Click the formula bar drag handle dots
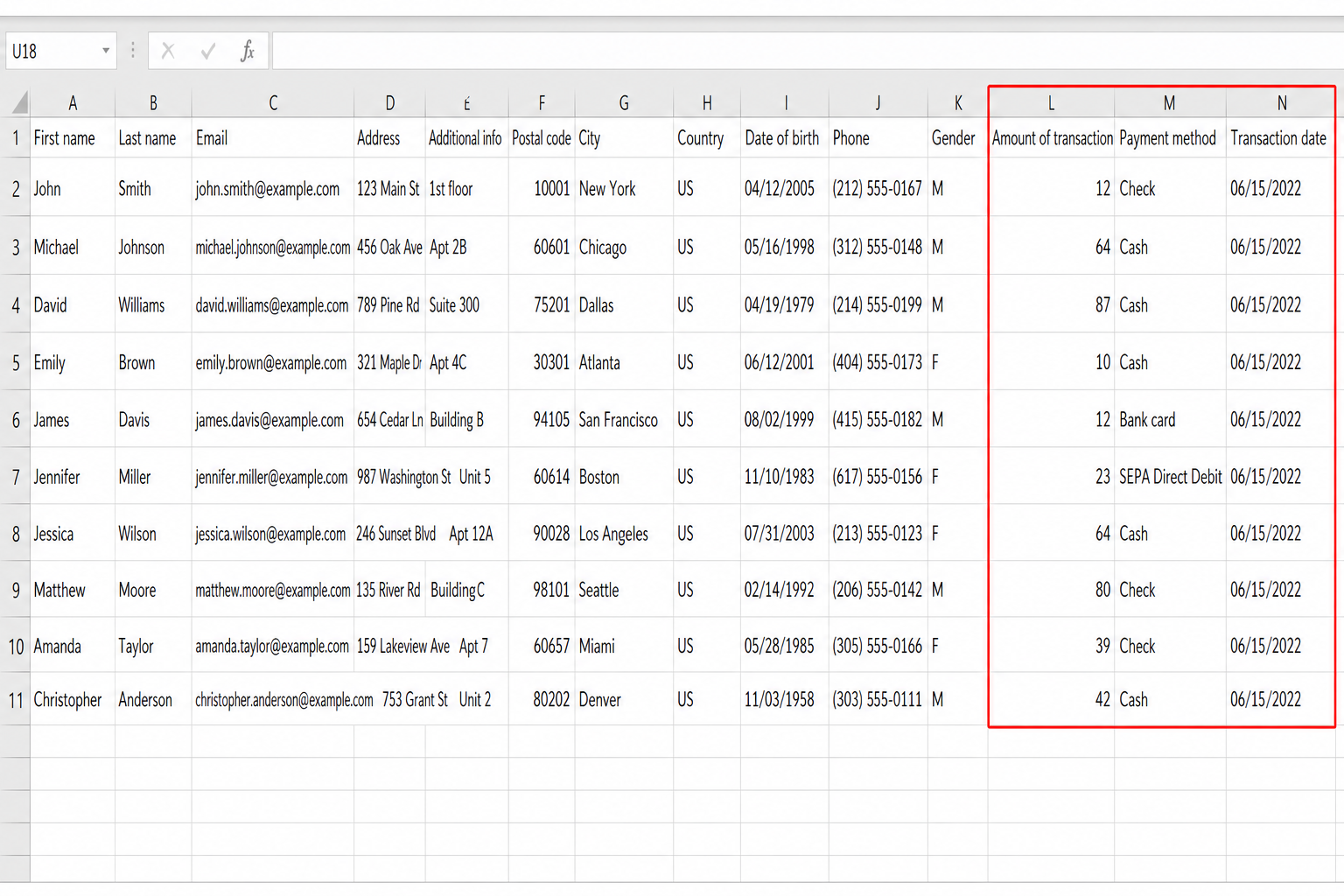This screenshot has width=1344, height=896. pyautogui.click(x=133, y=51)
